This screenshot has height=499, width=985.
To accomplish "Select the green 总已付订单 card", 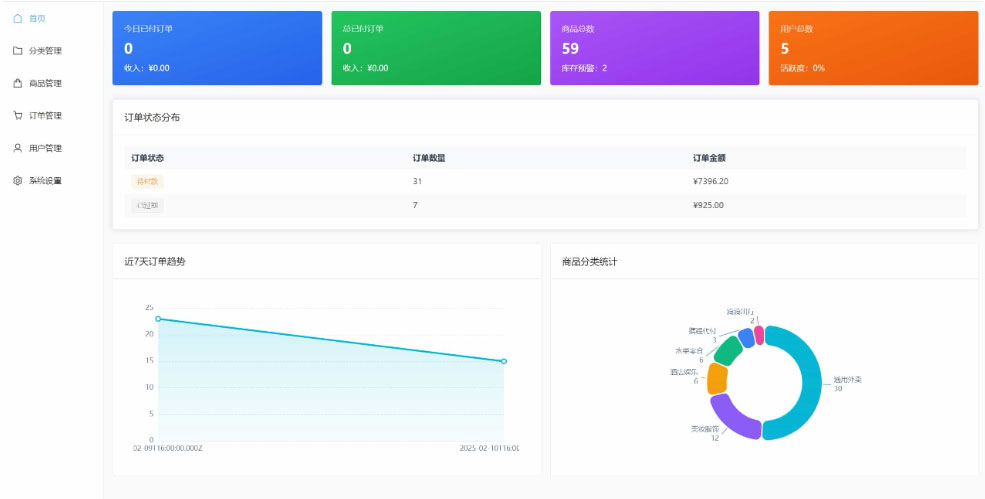I will (435, 48).
